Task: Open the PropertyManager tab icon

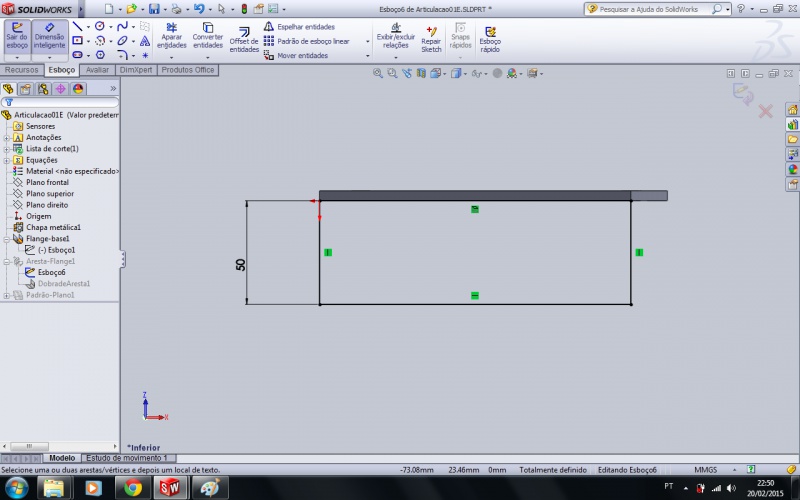Action: (26, 89)
